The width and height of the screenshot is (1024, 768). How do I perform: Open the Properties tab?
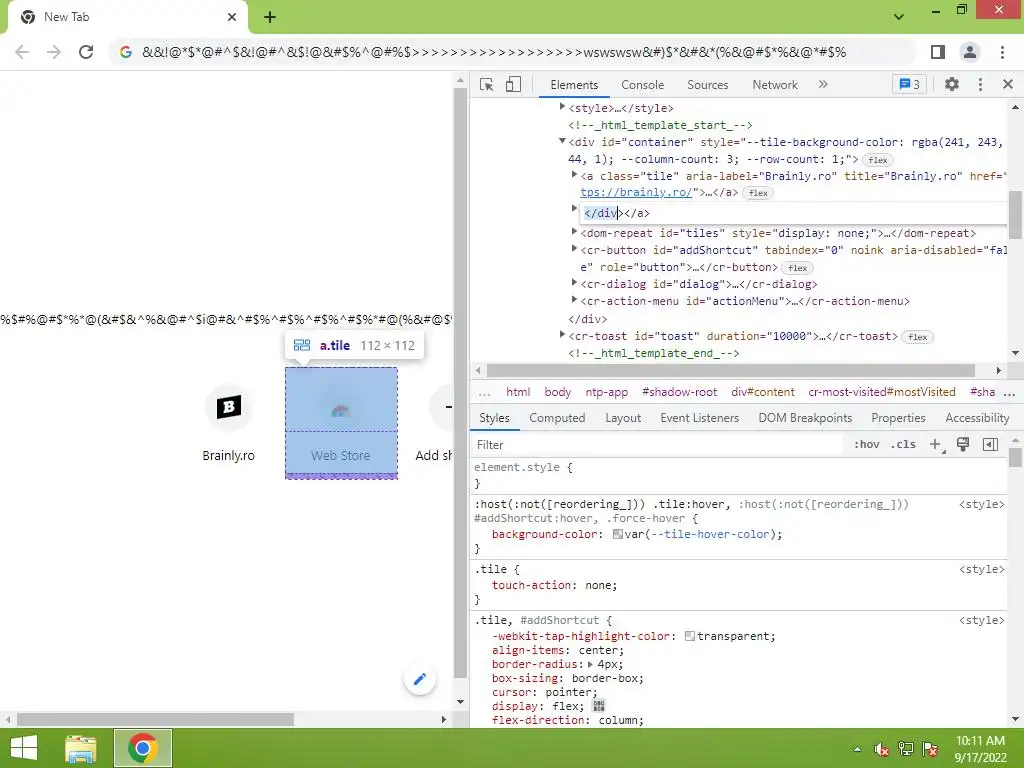coord(898,418)
